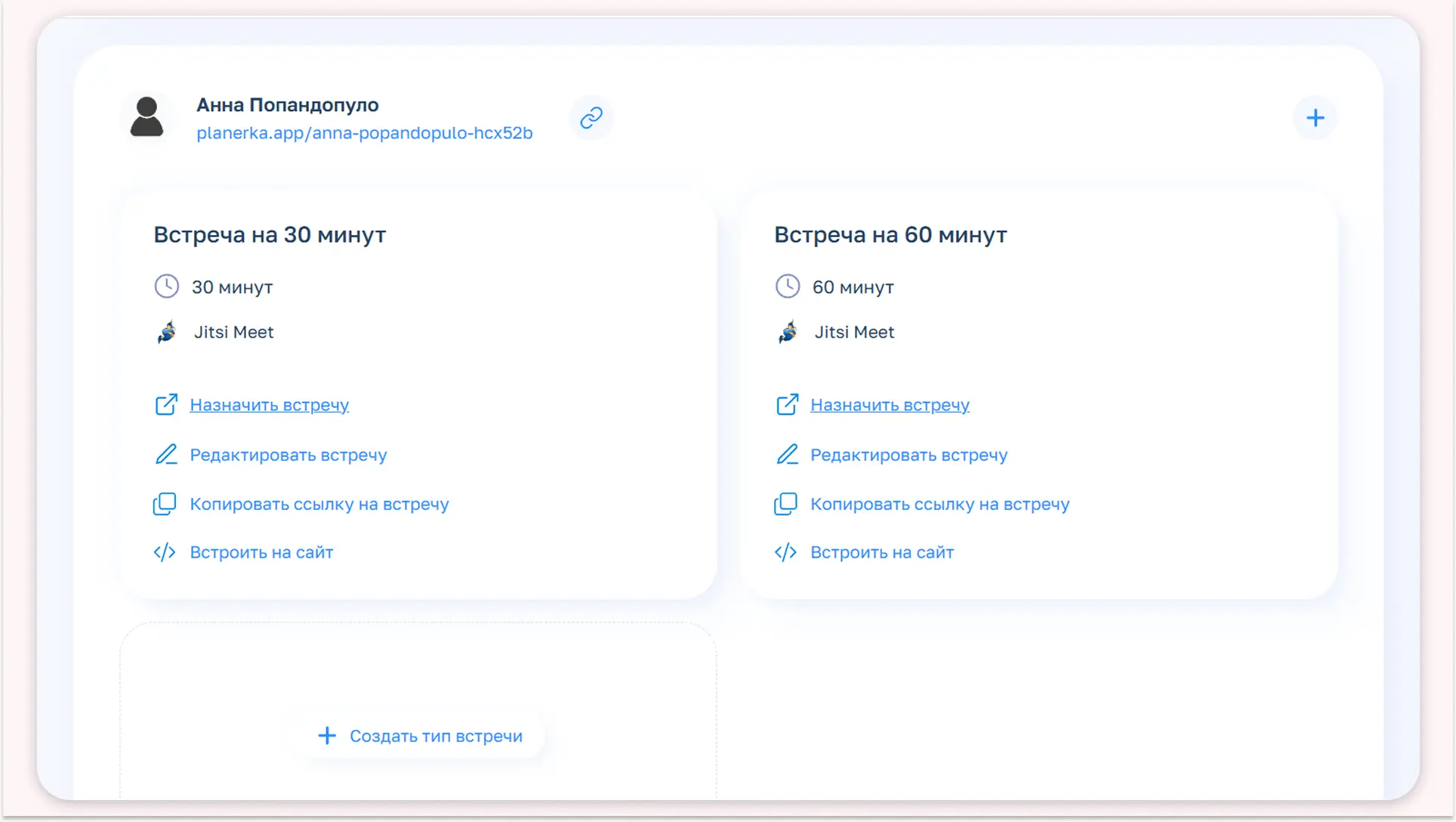Click the copy icon in the 60-minute meeting card
This screenshot has height=822, width=1456.
pos(785,504)
